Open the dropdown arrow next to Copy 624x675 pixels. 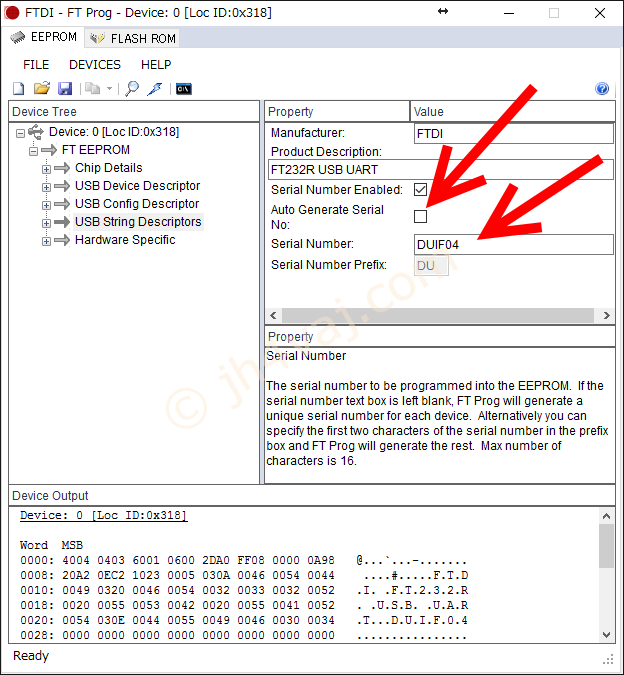tap(109, 89)
